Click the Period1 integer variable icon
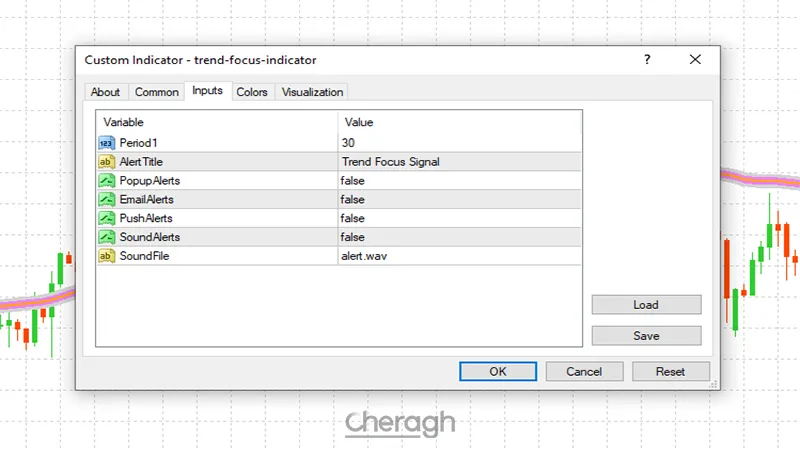The height and width of the screenshot is (450, 800). pyautogui.click(x=106, y=143)
